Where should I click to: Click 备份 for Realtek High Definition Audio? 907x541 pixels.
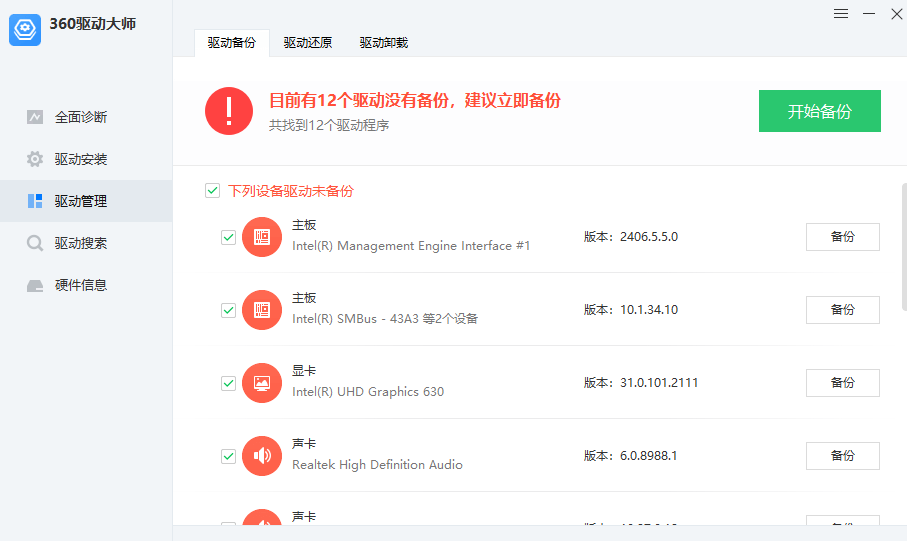click(843, 455)
